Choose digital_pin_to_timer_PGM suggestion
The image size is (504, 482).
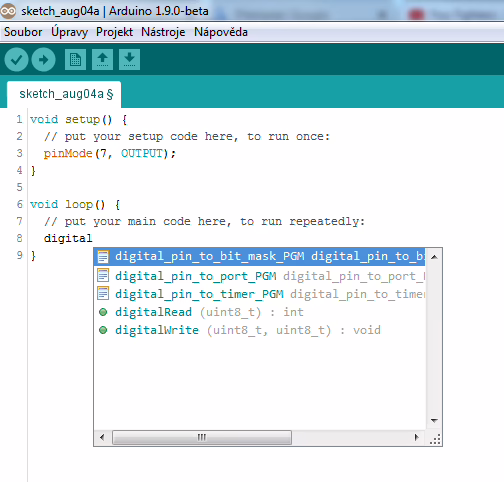259,294
